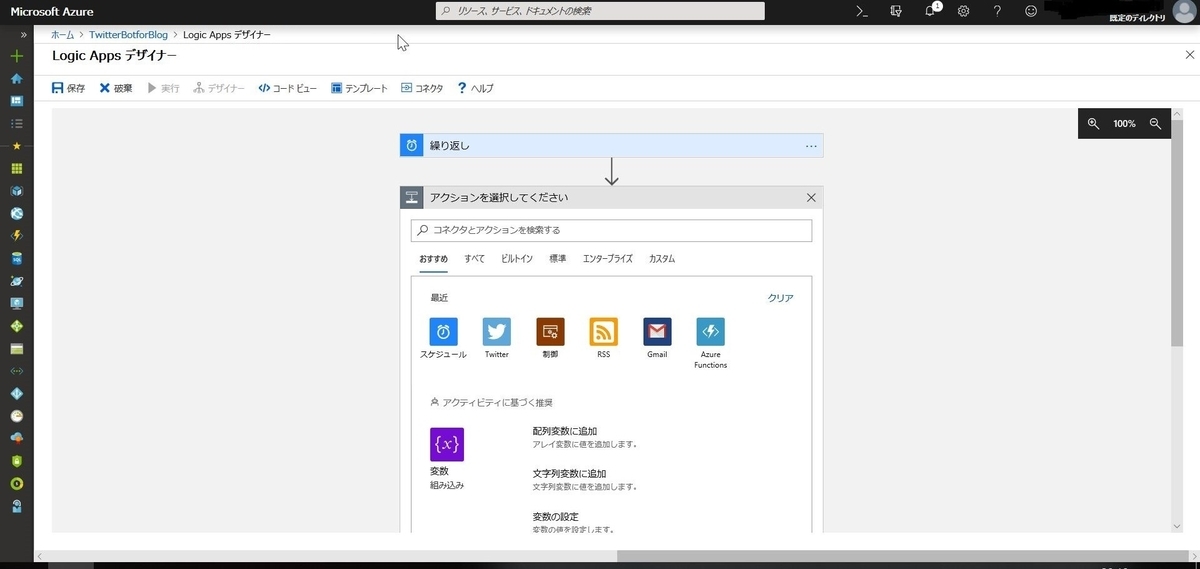This screenshot has width=1200, height=569.
Task: Open portal settings gear
Action: pos(964,11)
